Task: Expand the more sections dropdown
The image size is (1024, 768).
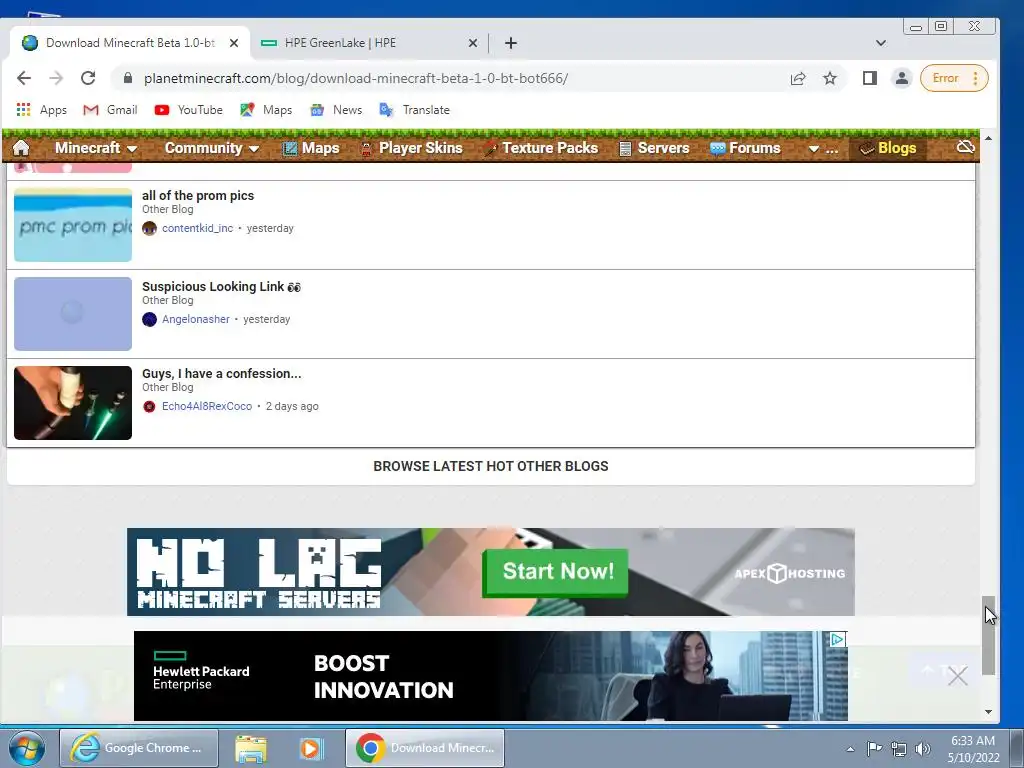Action: click(822, 149)
